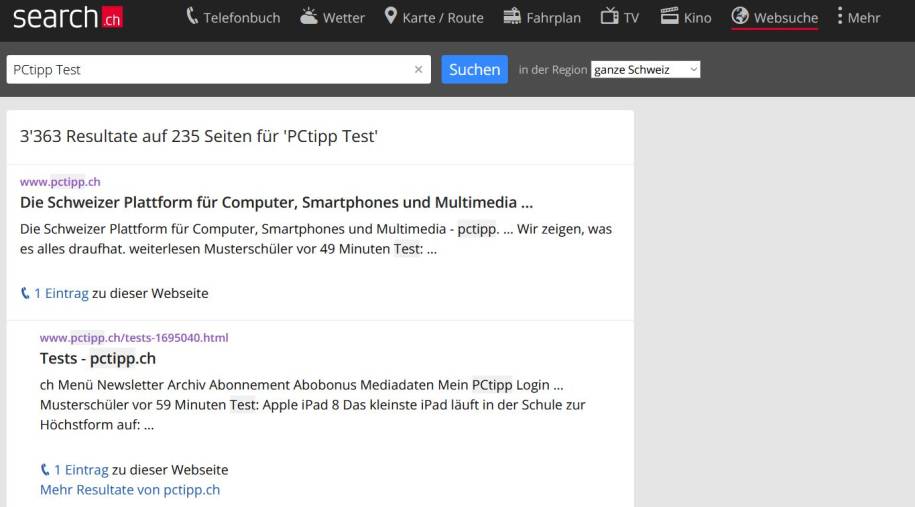Screen dimensions: 915x507
Task: Click 'Mehr Resultate von pctipp.ch' link
Action: 130,489
